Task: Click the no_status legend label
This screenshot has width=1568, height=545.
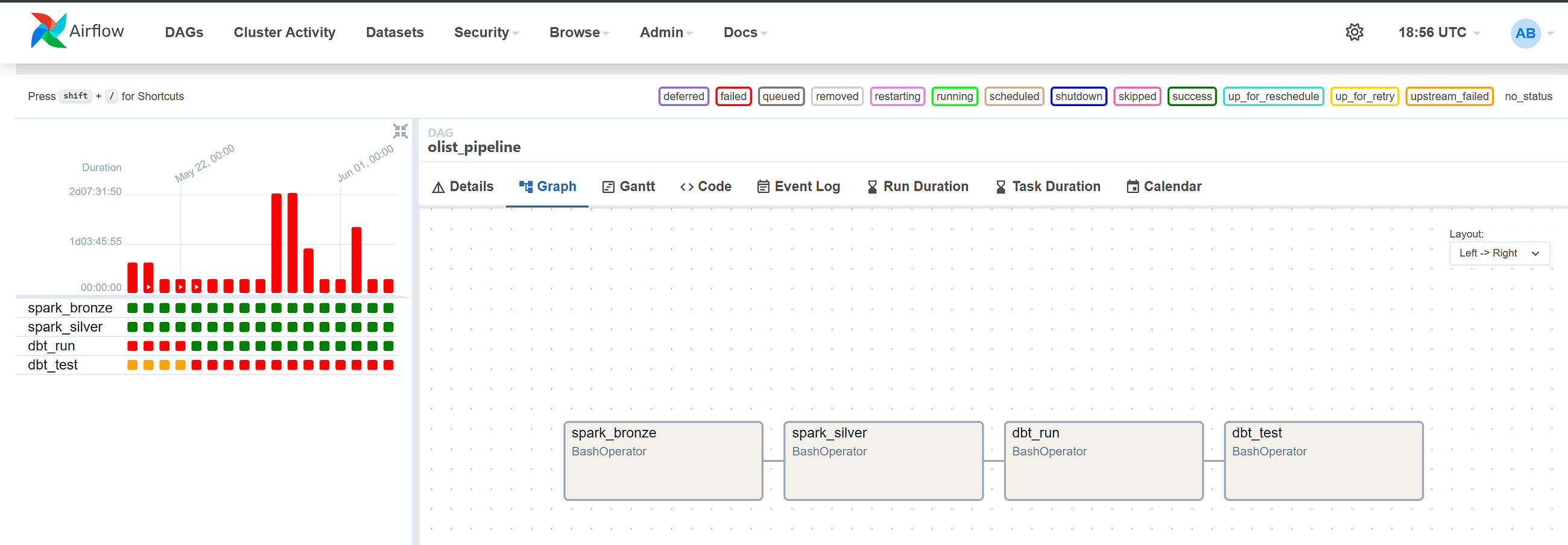Action: (x=1528, y=96)
